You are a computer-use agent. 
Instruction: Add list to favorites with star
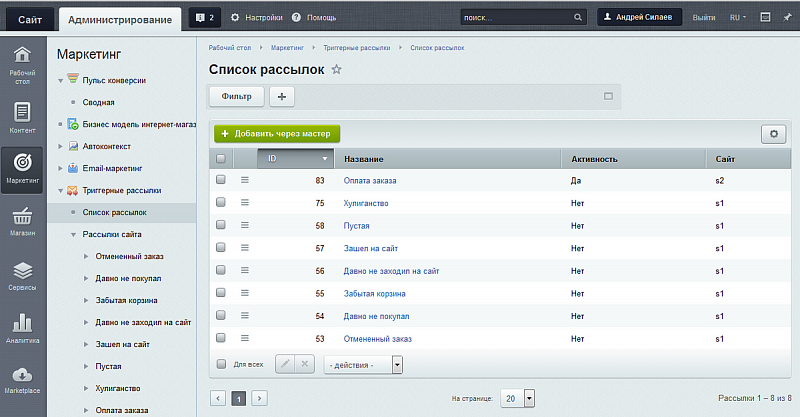click(337, 70)
